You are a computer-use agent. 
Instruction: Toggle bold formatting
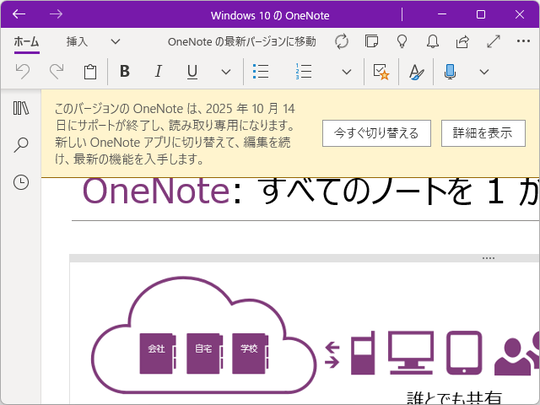(125, 72)
